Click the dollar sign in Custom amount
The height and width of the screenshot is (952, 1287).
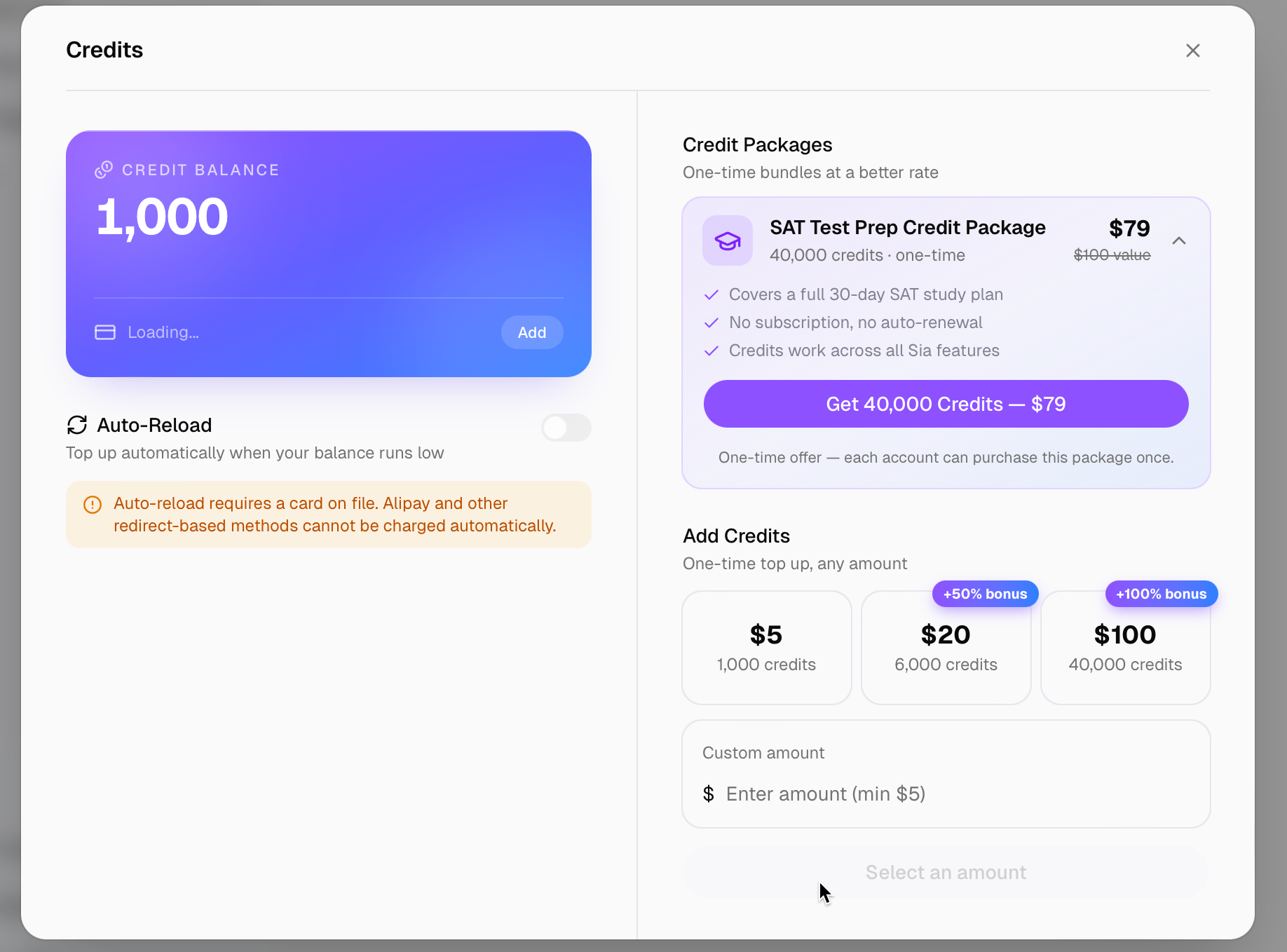click(709, 794)
